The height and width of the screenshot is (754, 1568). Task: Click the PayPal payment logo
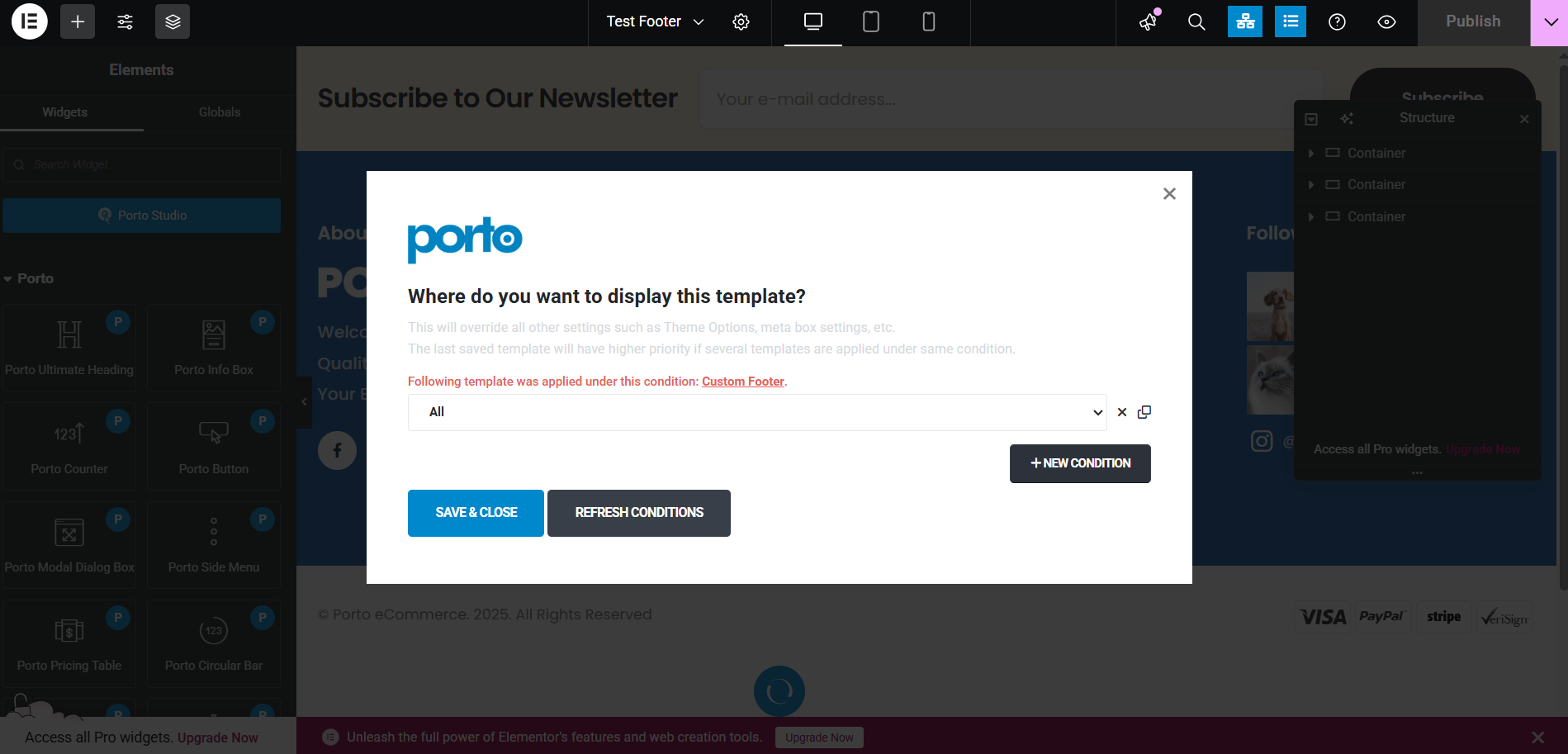(1381, 617)
